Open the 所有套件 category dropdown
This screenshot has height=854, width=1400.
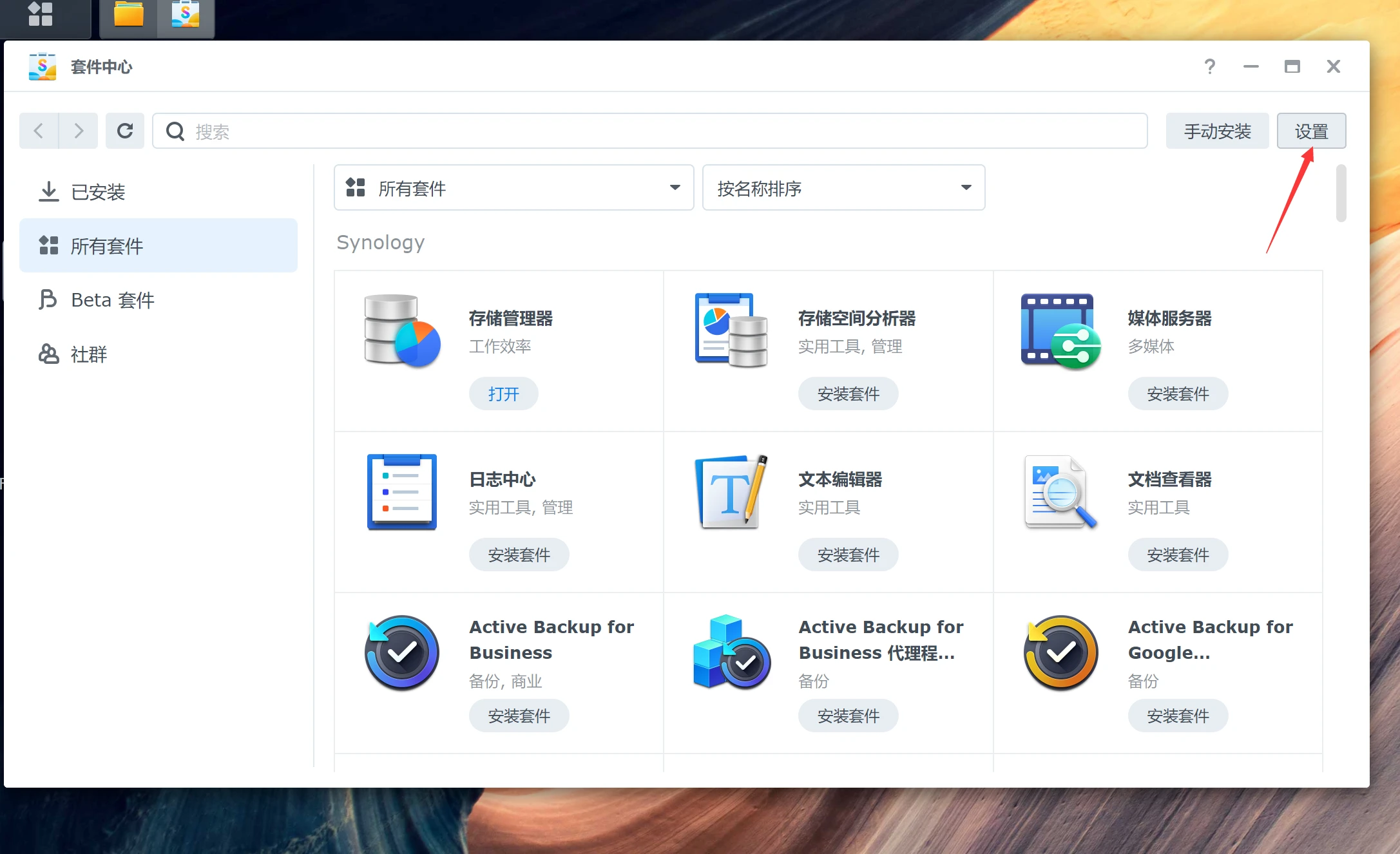coord(513,187)
